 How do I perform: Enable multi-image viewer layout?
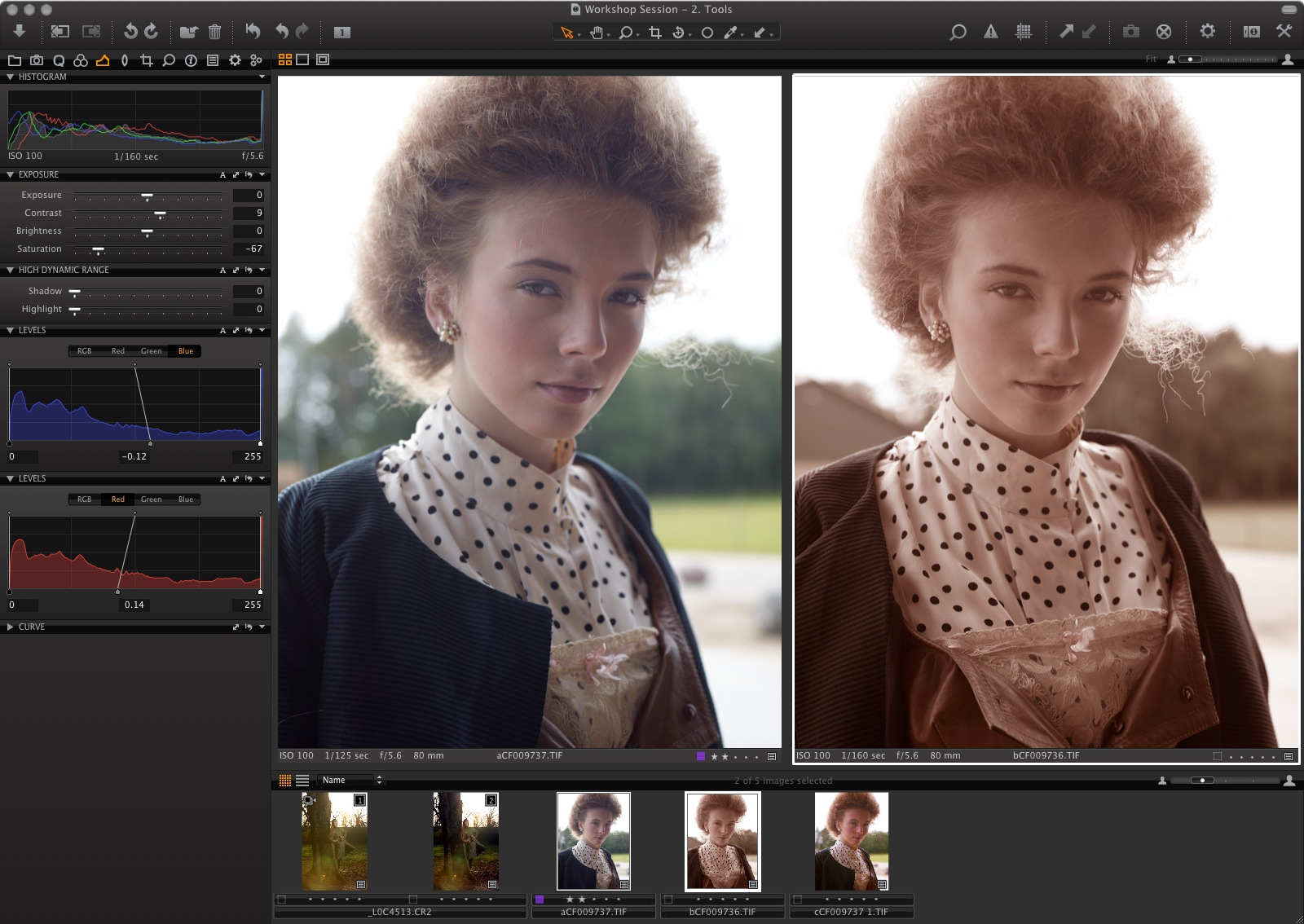[x=284, y=59]
